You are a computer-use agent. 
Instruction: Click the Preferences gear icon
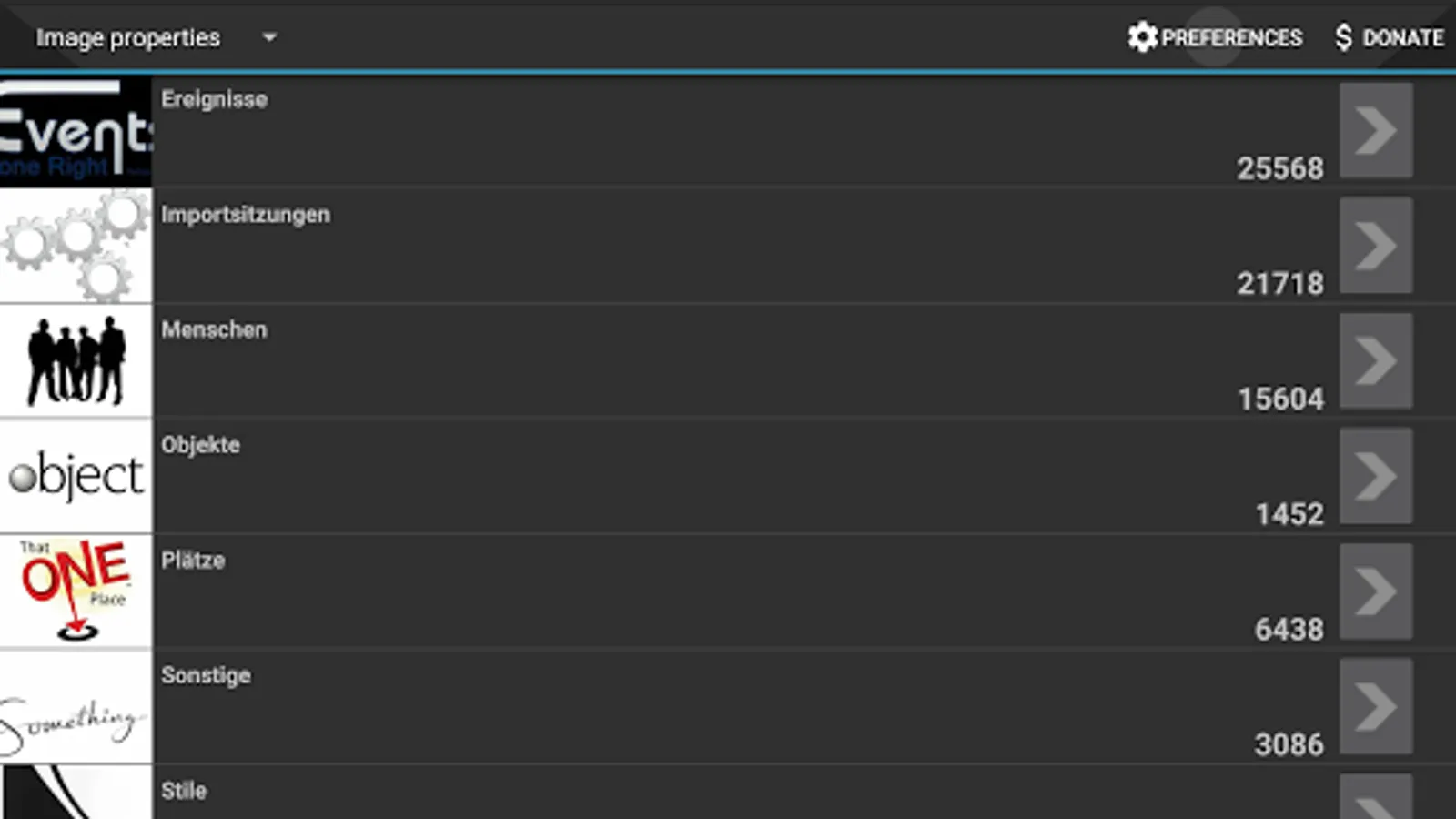[1142, 37]
